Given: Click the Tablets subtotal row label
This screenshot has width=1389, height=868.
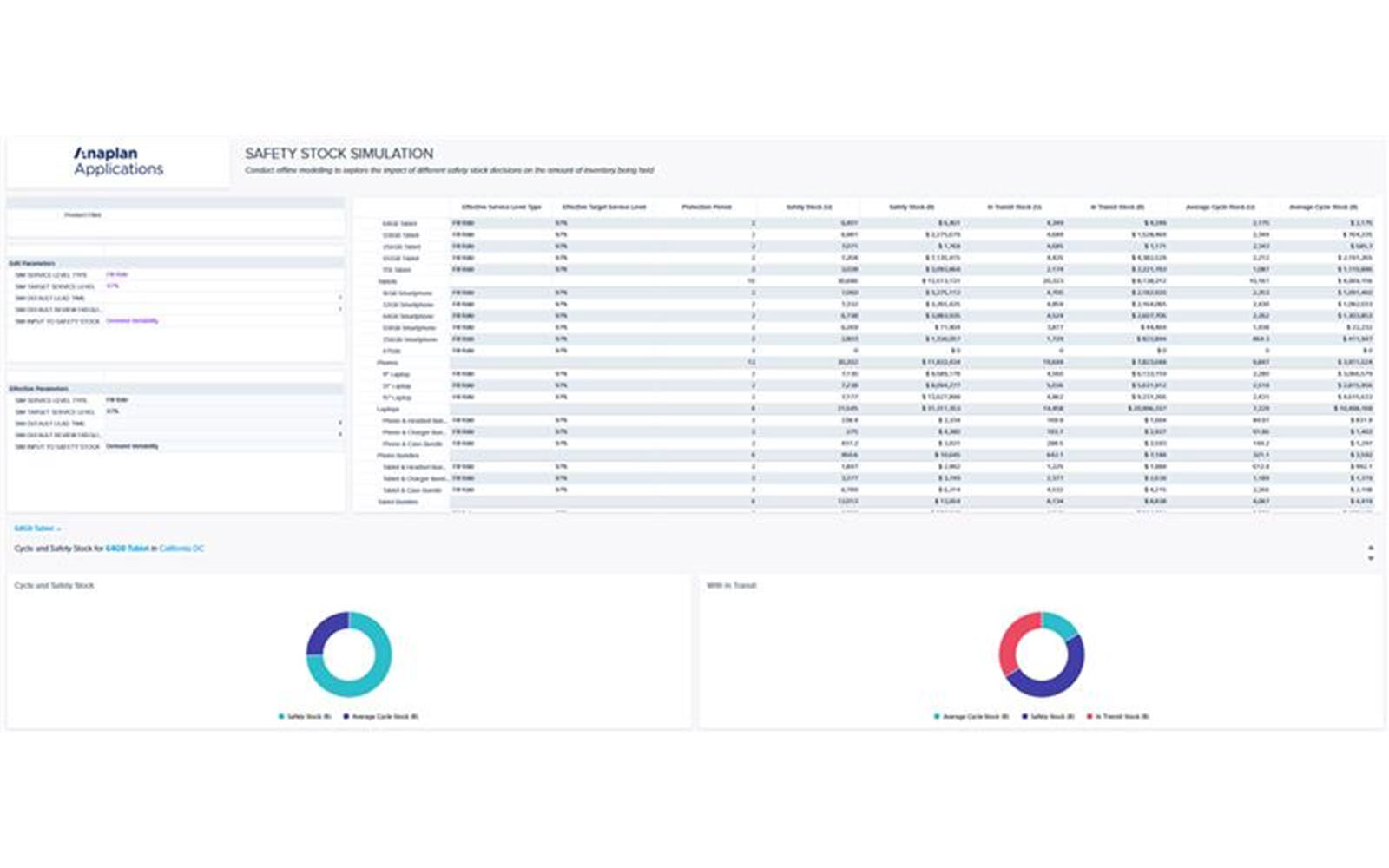Looking at the screenshot, I should pos(387,281).
